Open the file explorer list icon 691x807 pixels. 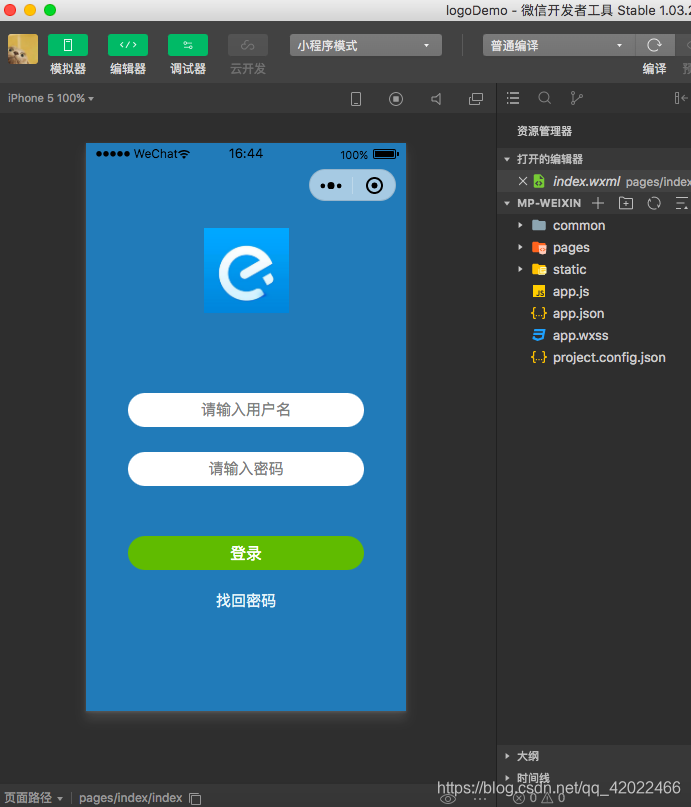click(513, 98)
